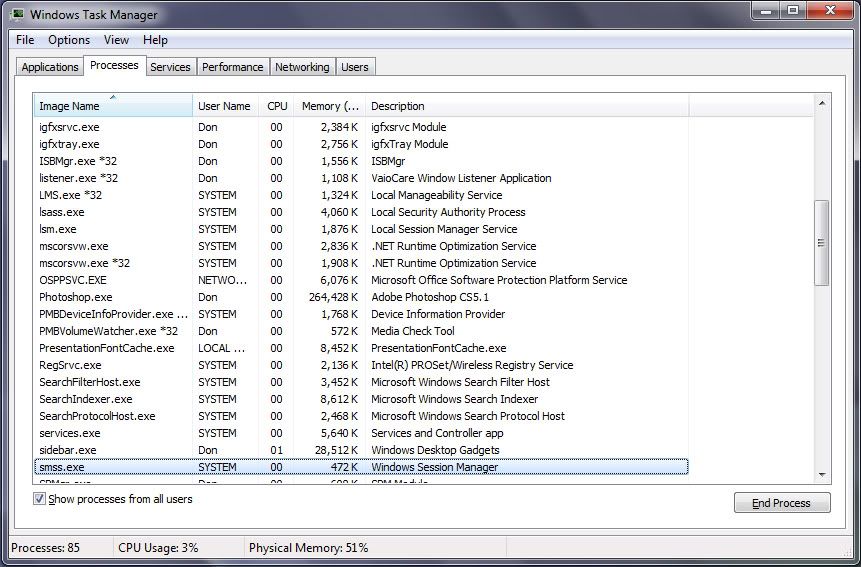Select the PMBDeviceInfoProvider.exe process
861x567 pixels.
(361, 314)
